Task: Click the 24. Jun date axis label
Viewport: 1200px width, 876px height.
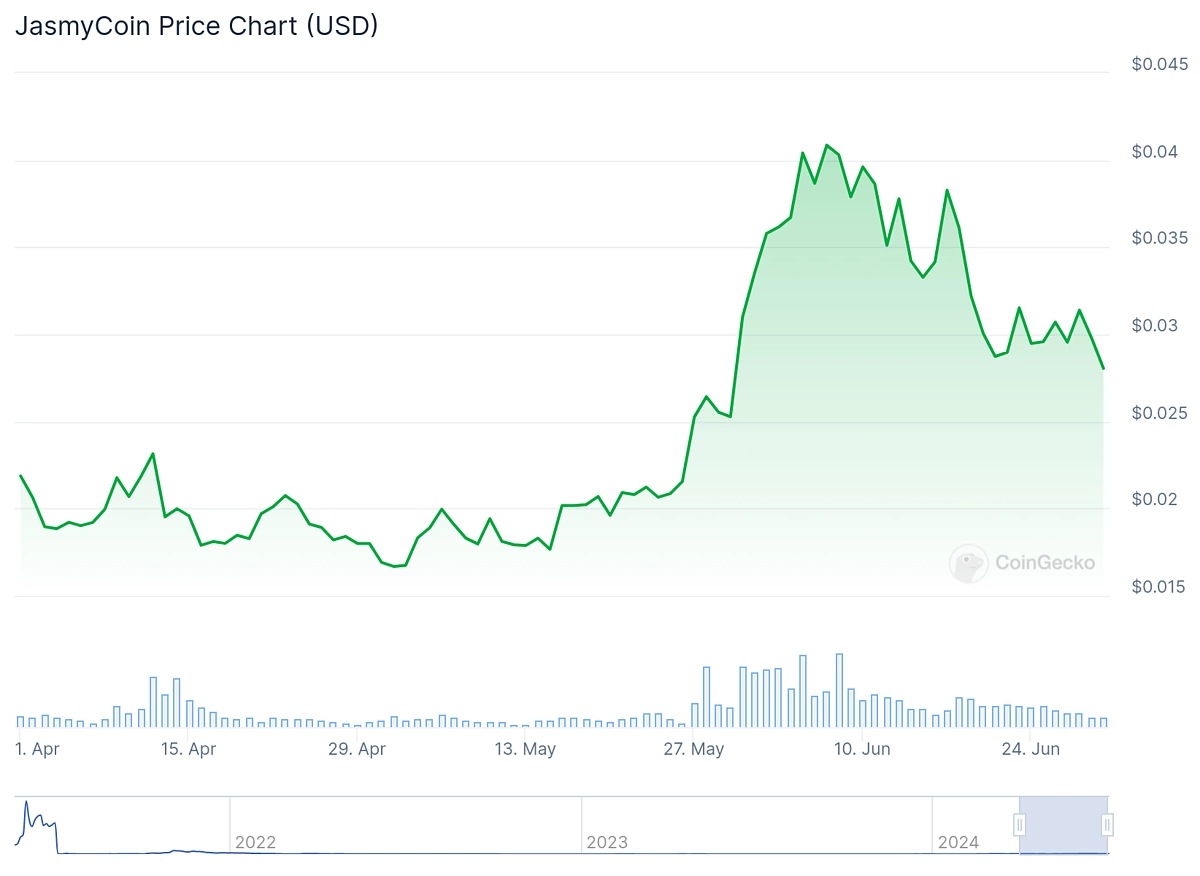Action: point(1031,749)
